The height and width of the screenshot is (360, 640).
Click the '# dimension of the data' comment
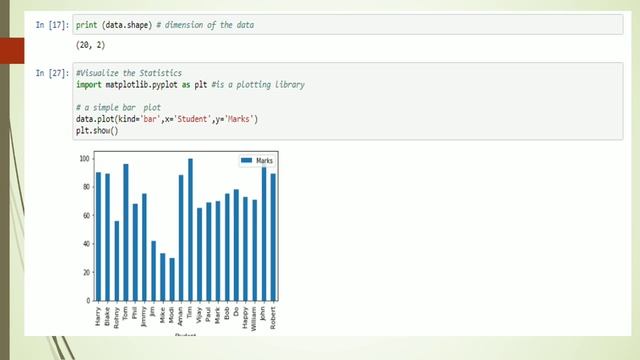tap(205, 25)
